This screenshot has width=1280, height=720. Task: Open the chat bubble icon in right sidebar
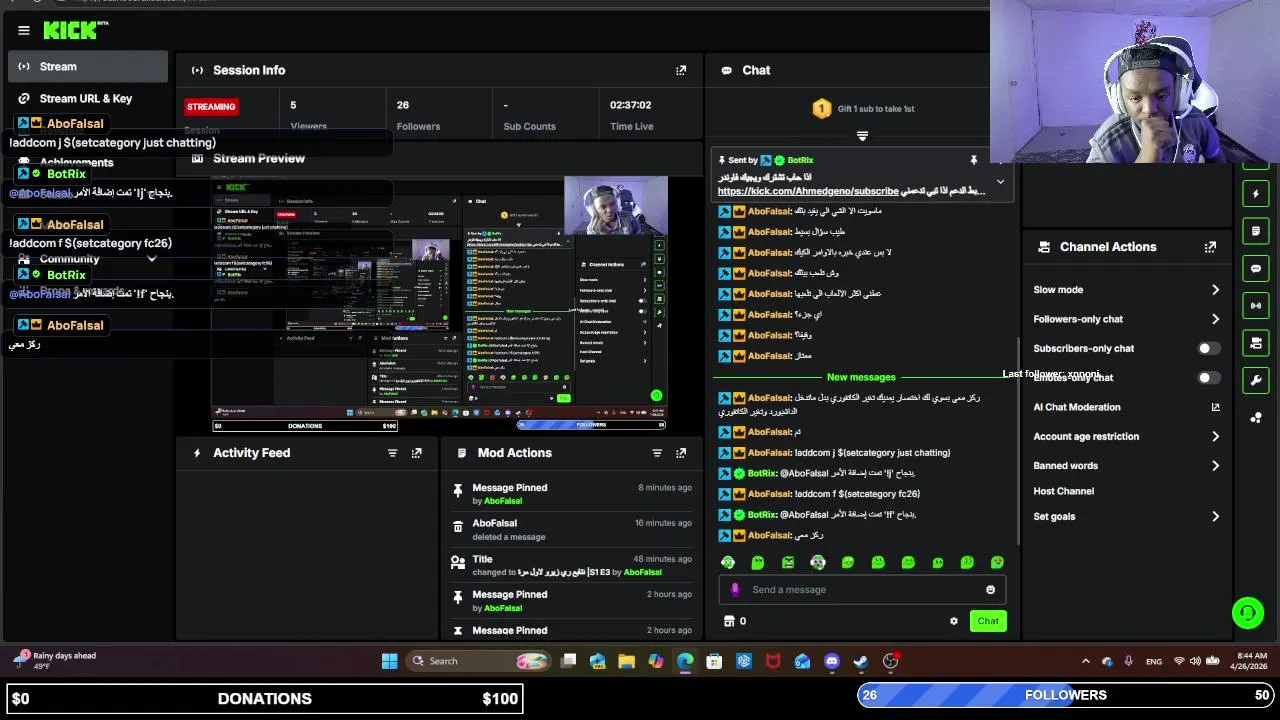pyautogui.click(x=1256, y=268)
